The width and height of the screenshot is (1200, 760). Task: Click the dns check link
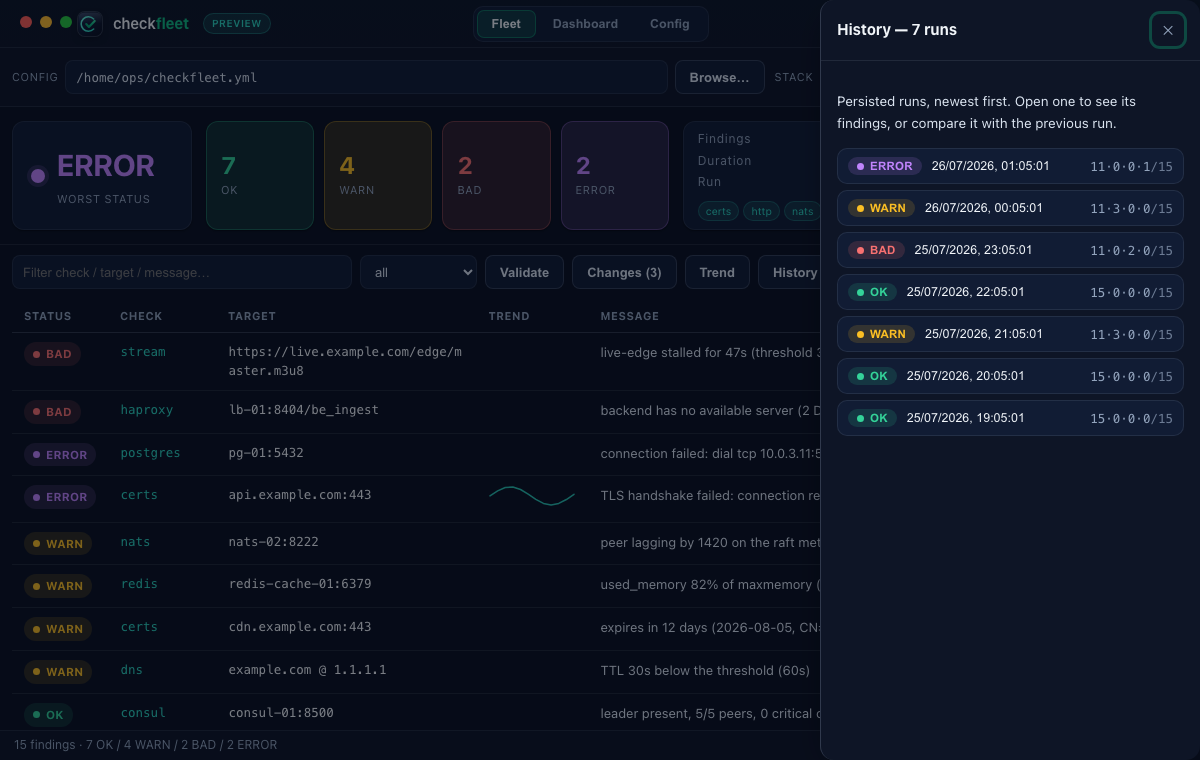[132, 670]
